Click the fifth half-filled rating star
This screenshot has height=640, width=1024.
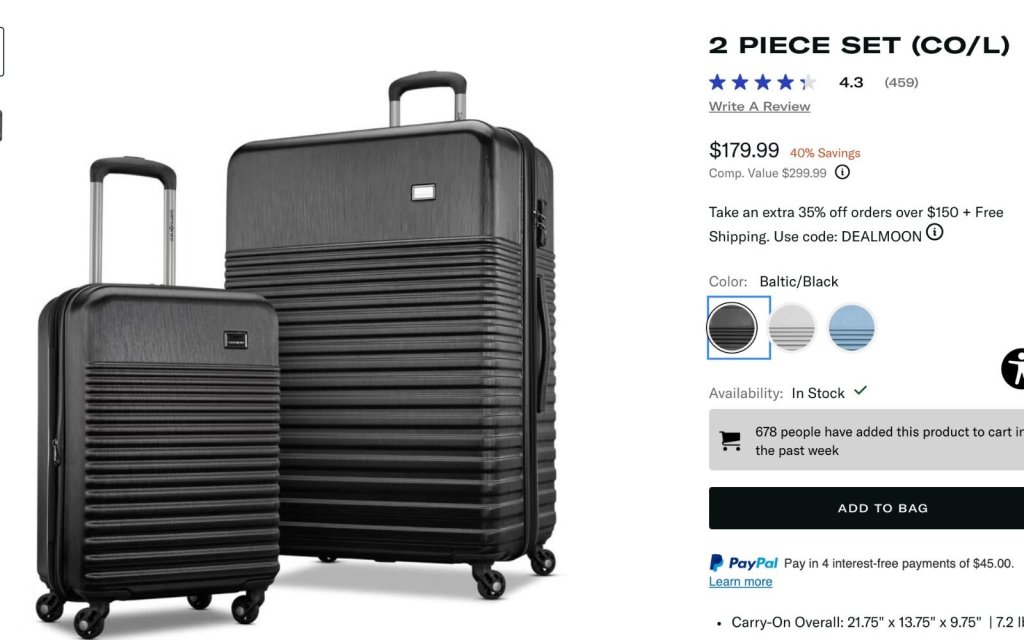pos(808,82)
